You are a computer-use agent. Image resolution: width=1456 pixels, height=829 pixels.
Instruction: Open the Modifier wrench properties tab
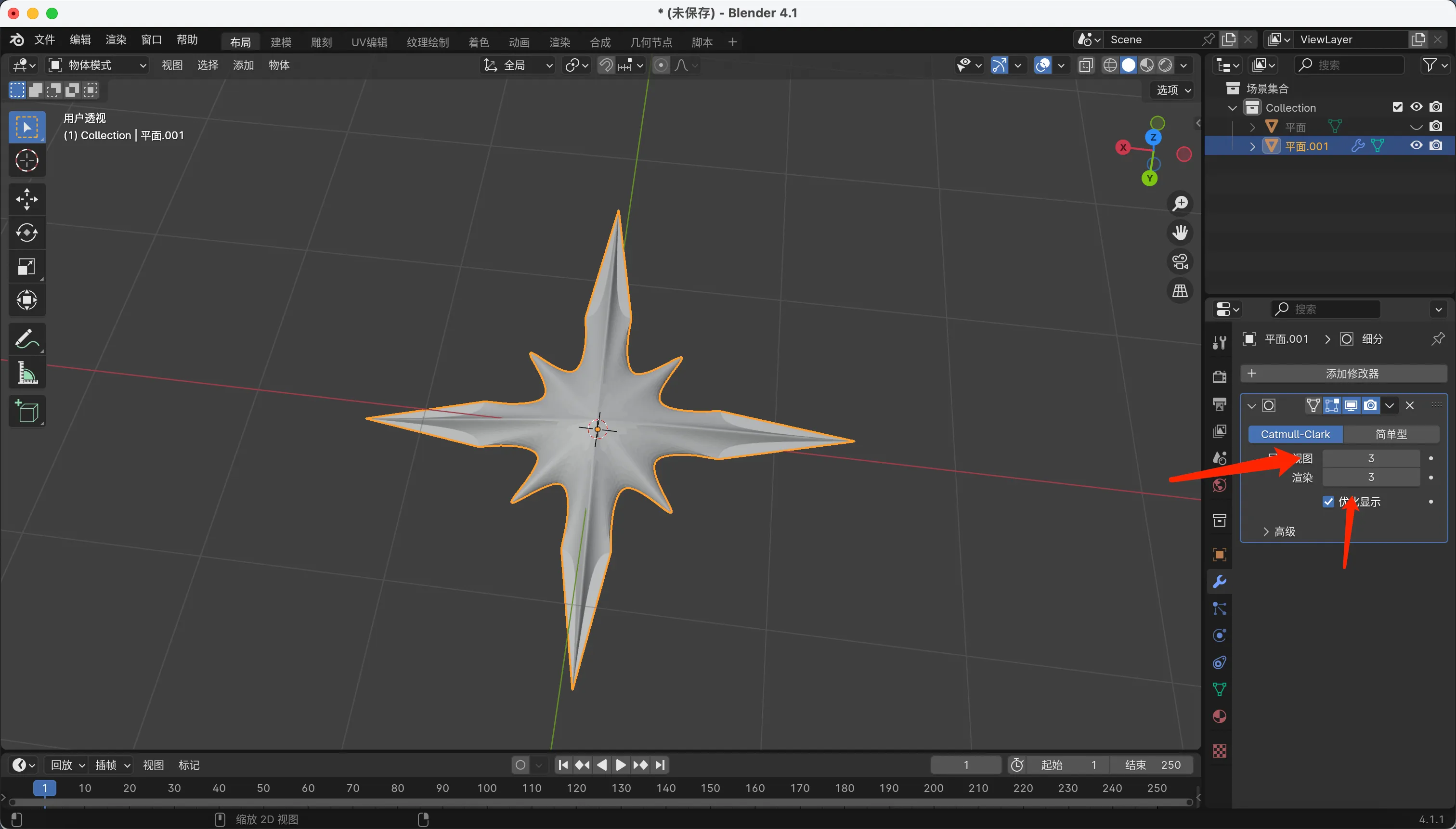tap(1219, 582)
